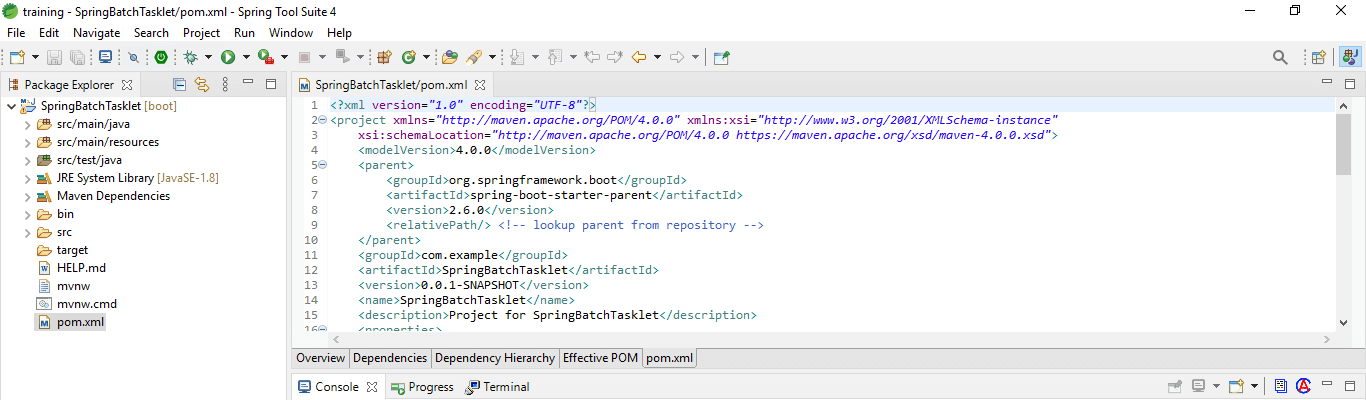
Task: Expand Maven Dependencies node
Action: [27, 196]
